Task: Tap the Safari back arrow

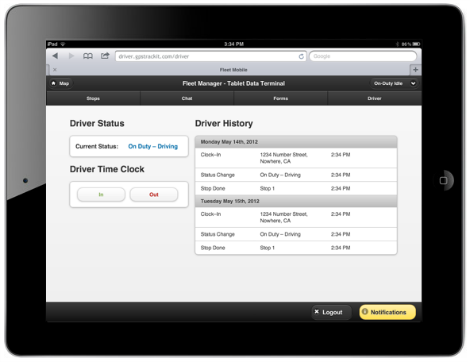Action: pos(55,56)
